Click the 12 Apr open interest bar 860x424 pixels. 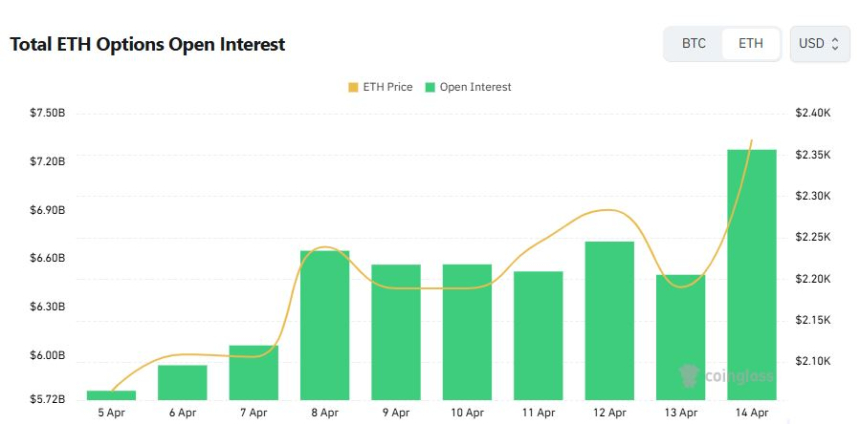pyautogui.click(x=610, y=320)
